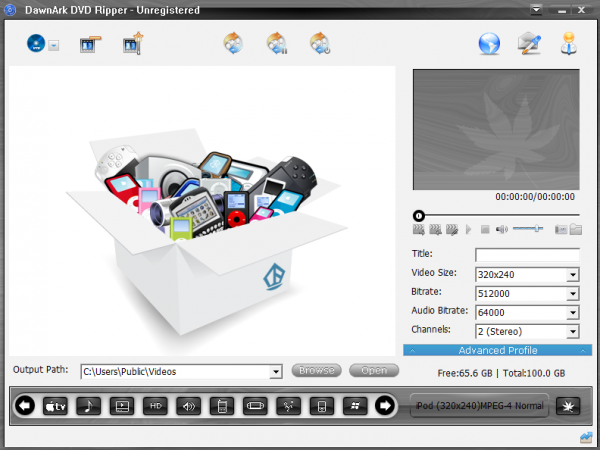
Task: Select the music note audio profile category
Action: [89, 406]
